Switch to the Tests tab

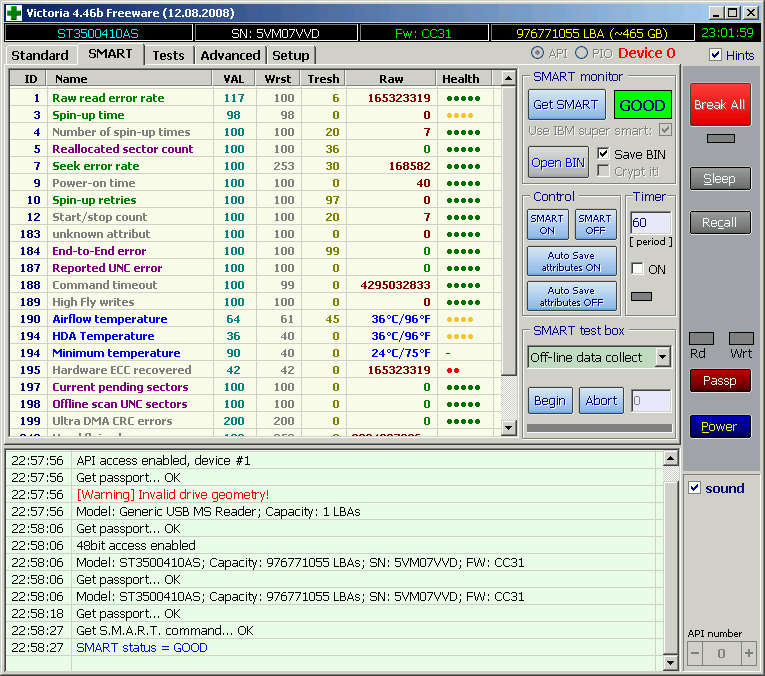[168, 55]
